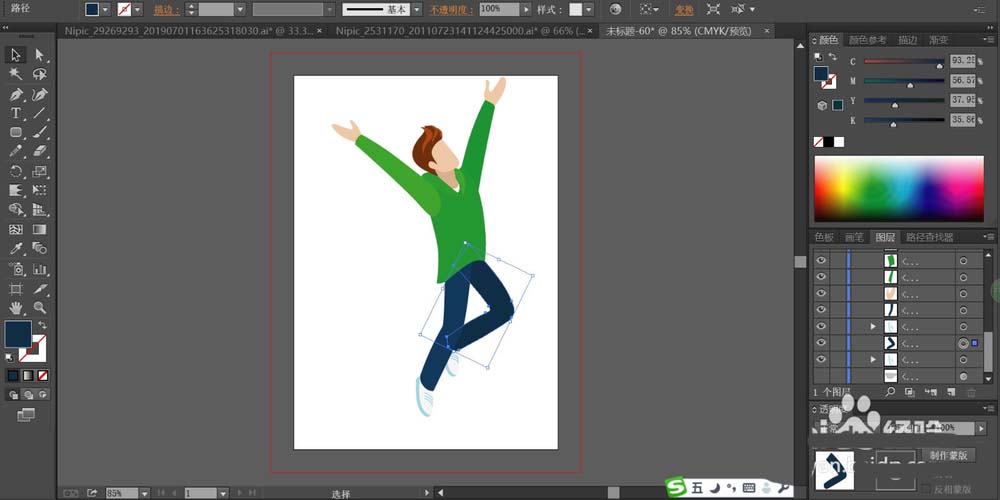Viewport: 1000px width, 500px height.
Task: Select the Rotate tool
Action: pos(16,171)
